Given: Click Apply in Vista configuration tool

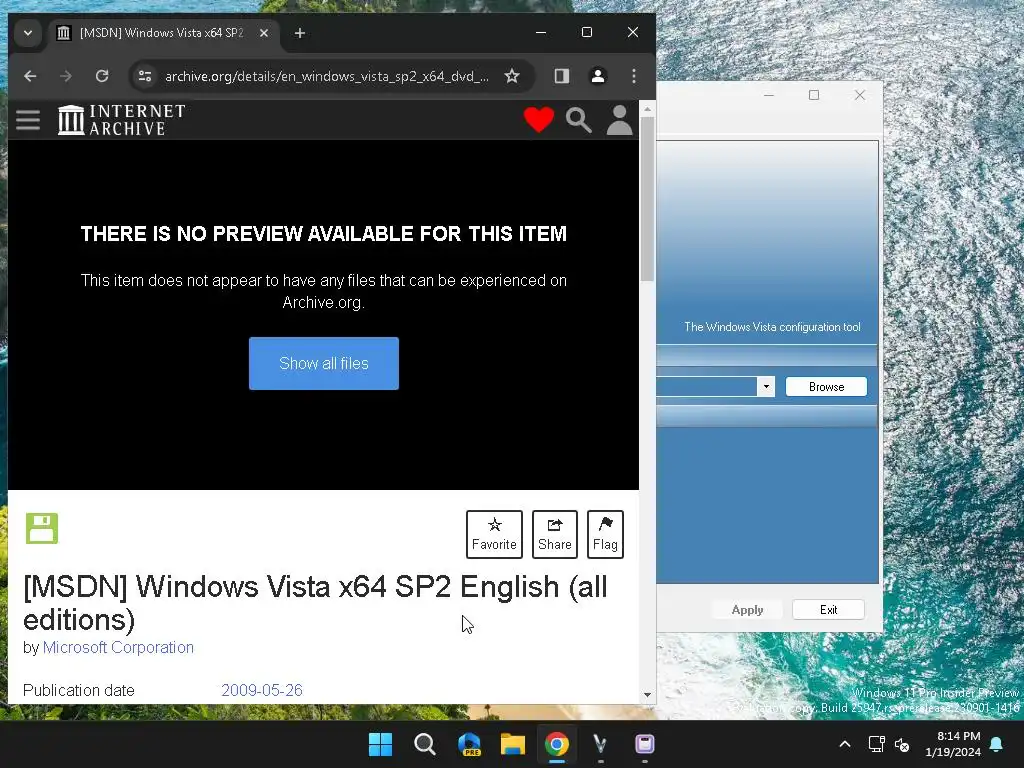Looking at the screenshot, I should pyautogui.click(x=747, y=610).
